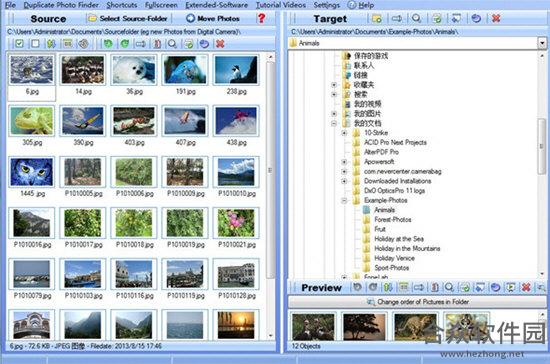Open the Shortcuts menu
This screenshot has height=364, width=550.
click(x=122, y=5)
